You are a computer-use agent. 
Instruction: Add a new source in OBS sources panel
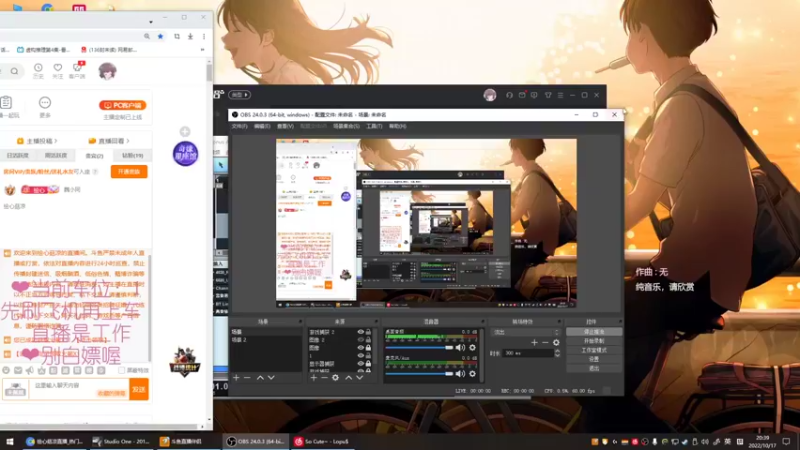point(313,378)
